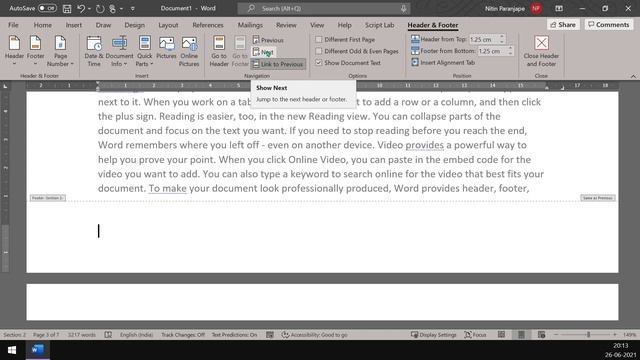Click Insert Alignment Tab
Screen dimensions: 640x360
(x=443, y=63)
